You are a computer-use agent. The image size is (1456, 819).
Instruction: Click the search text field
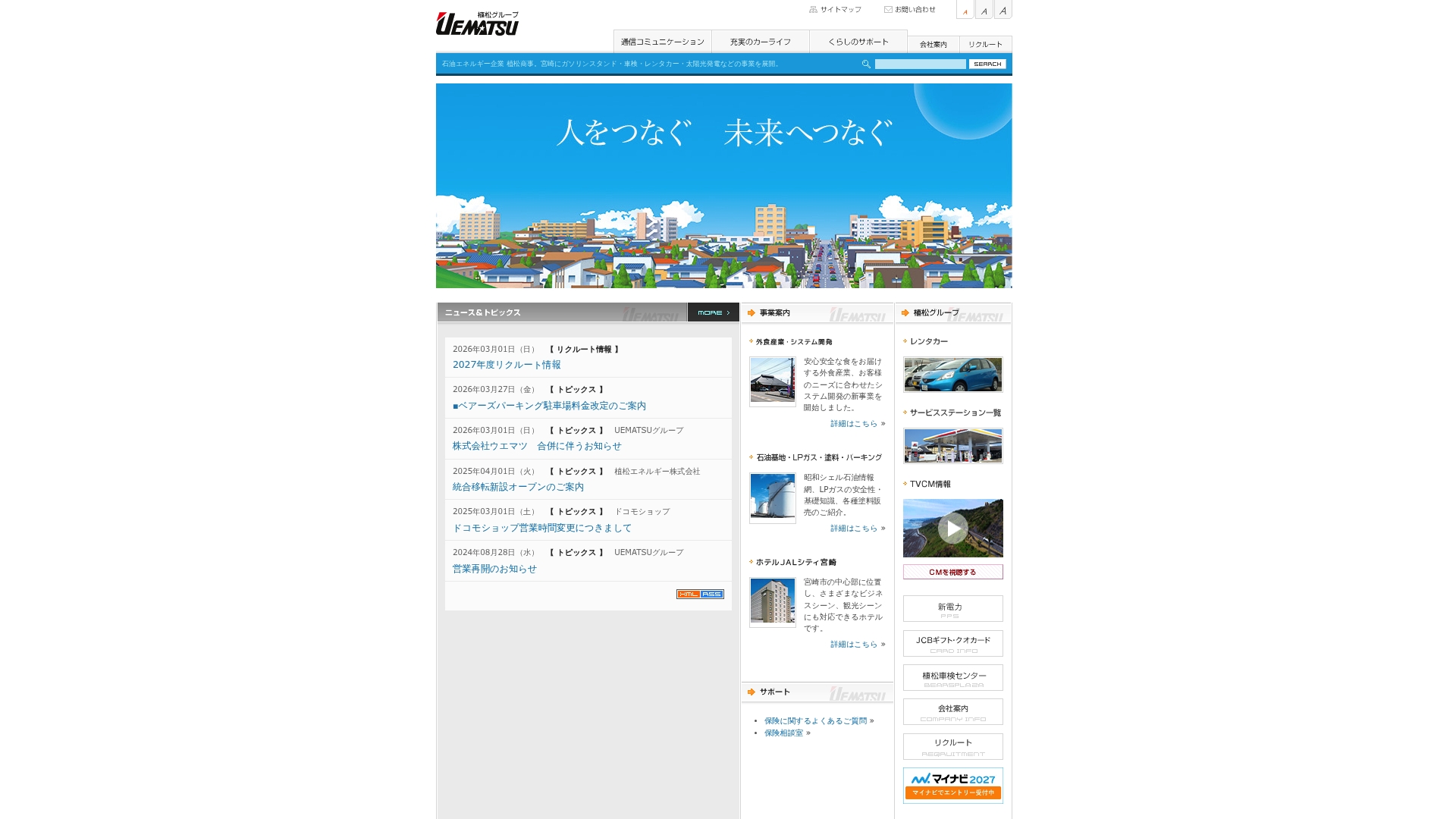(x=921, y=64)
